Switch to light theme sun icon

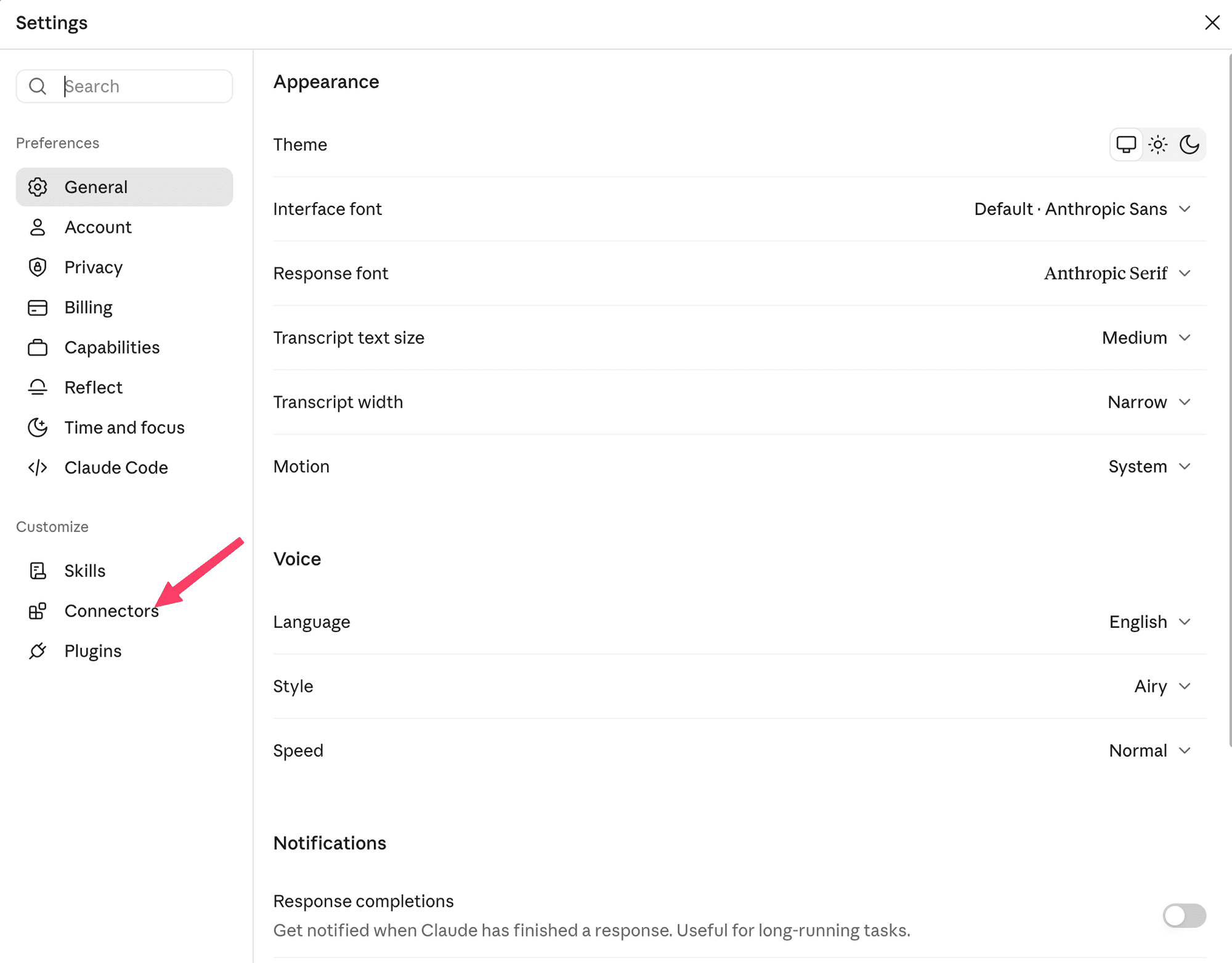[1158, 145]
